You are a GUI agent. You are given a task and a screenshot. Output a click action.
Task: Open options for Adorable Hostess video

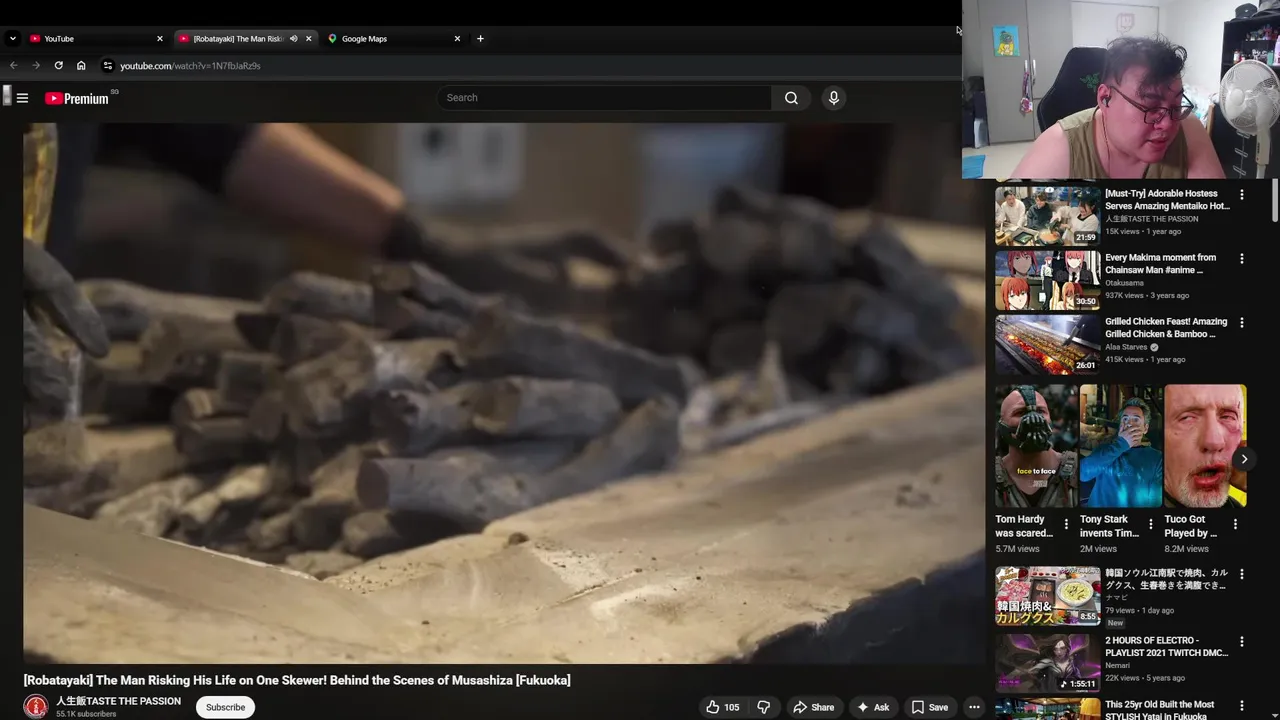(x=1242, y=195)
